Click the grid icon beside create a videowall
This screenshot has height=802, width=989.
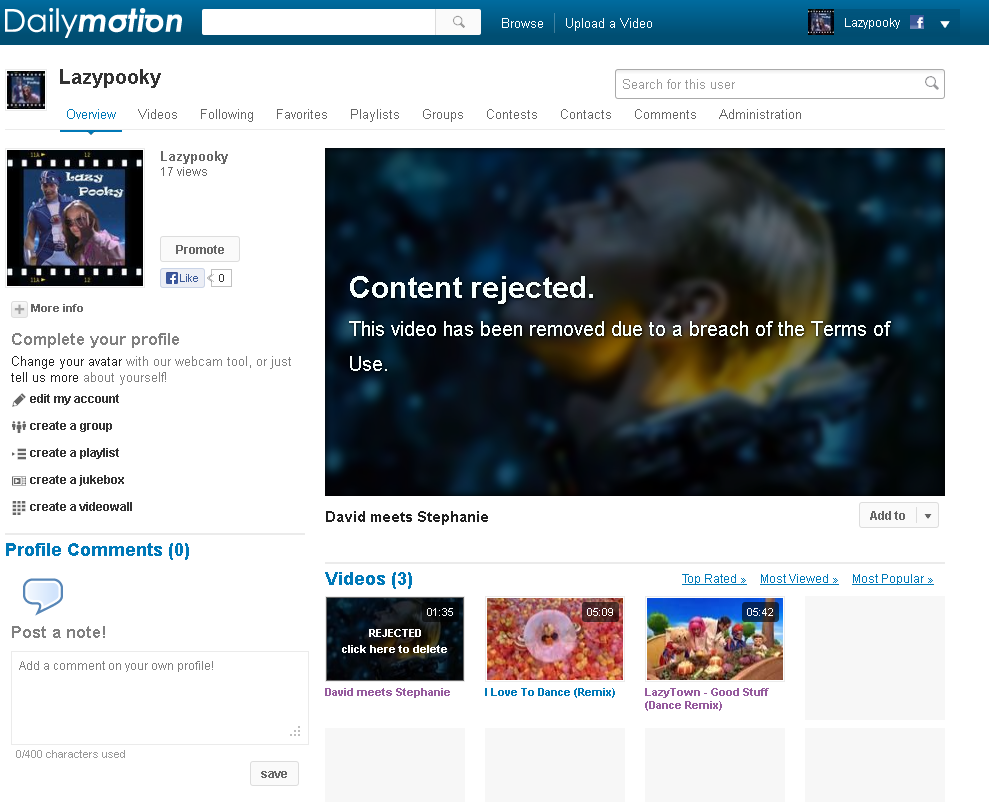click(x=19, y=508)
